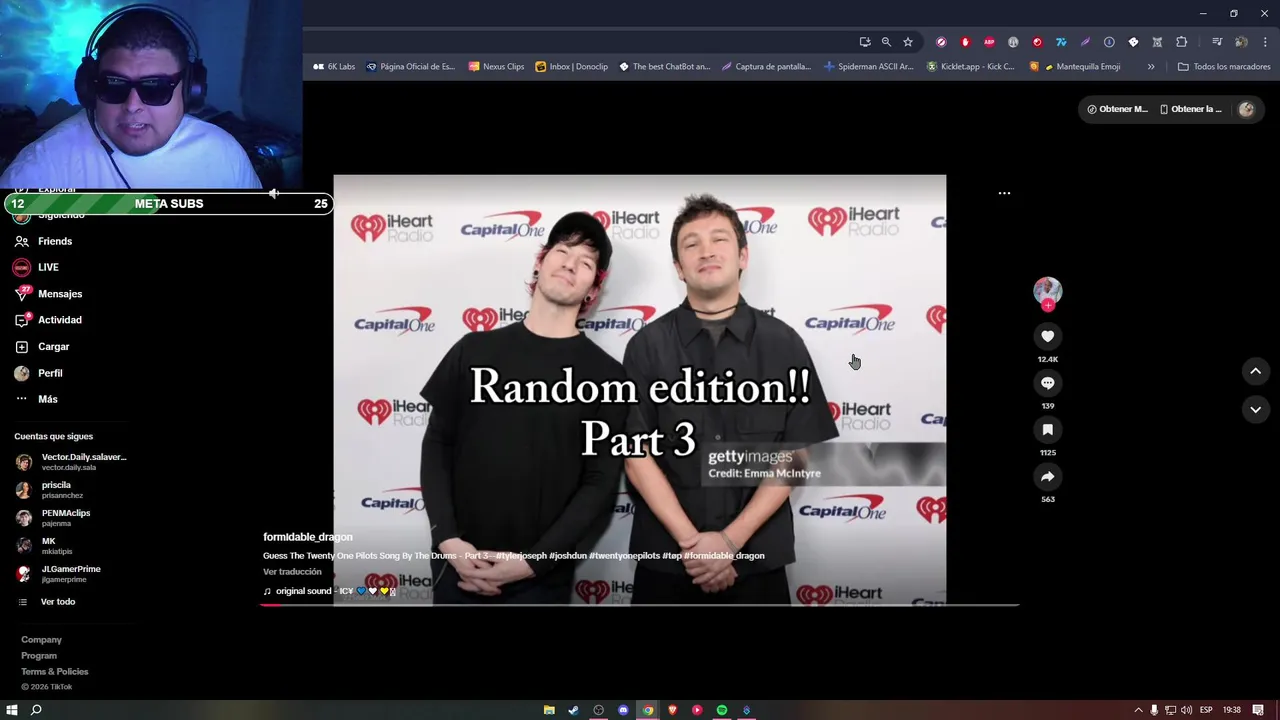The width and height of the screenshot is (1280, 720).
Task: Click the AdBlock Plus ABP extension icon
Action: coord(989,42)
